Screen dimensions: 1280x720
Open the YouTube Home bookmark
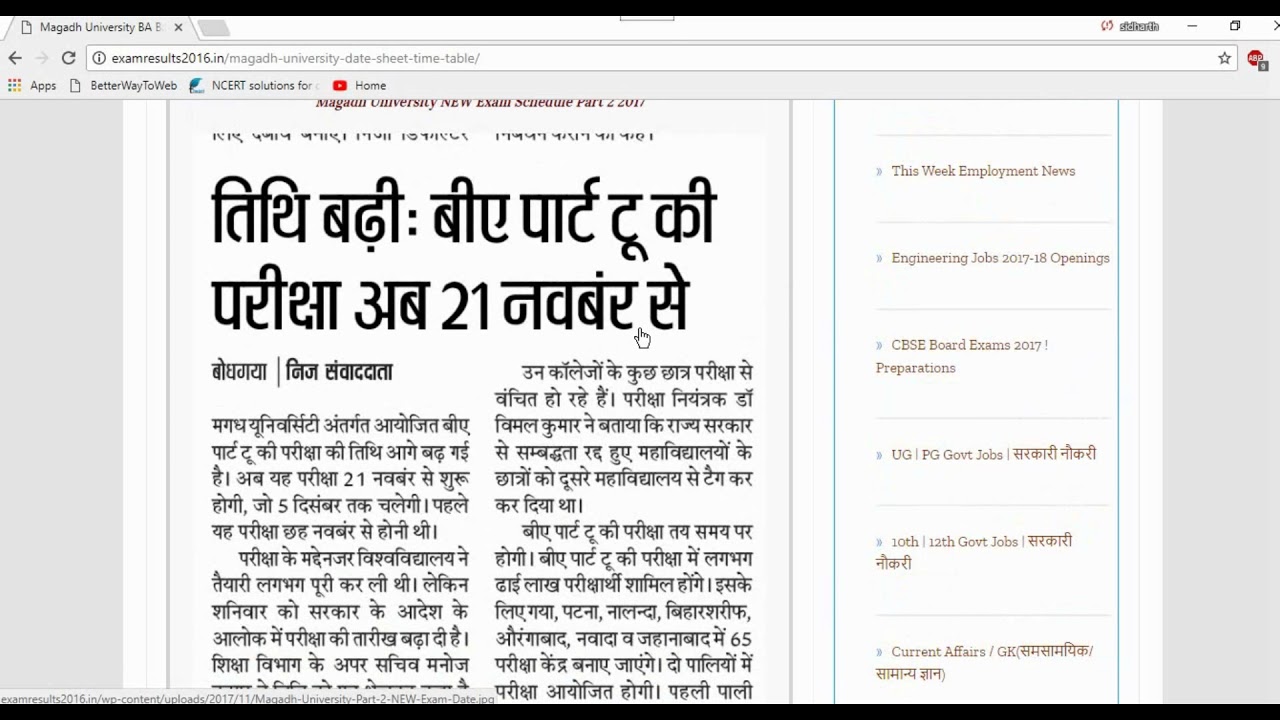pyautogui.click(x=359, y=86)
